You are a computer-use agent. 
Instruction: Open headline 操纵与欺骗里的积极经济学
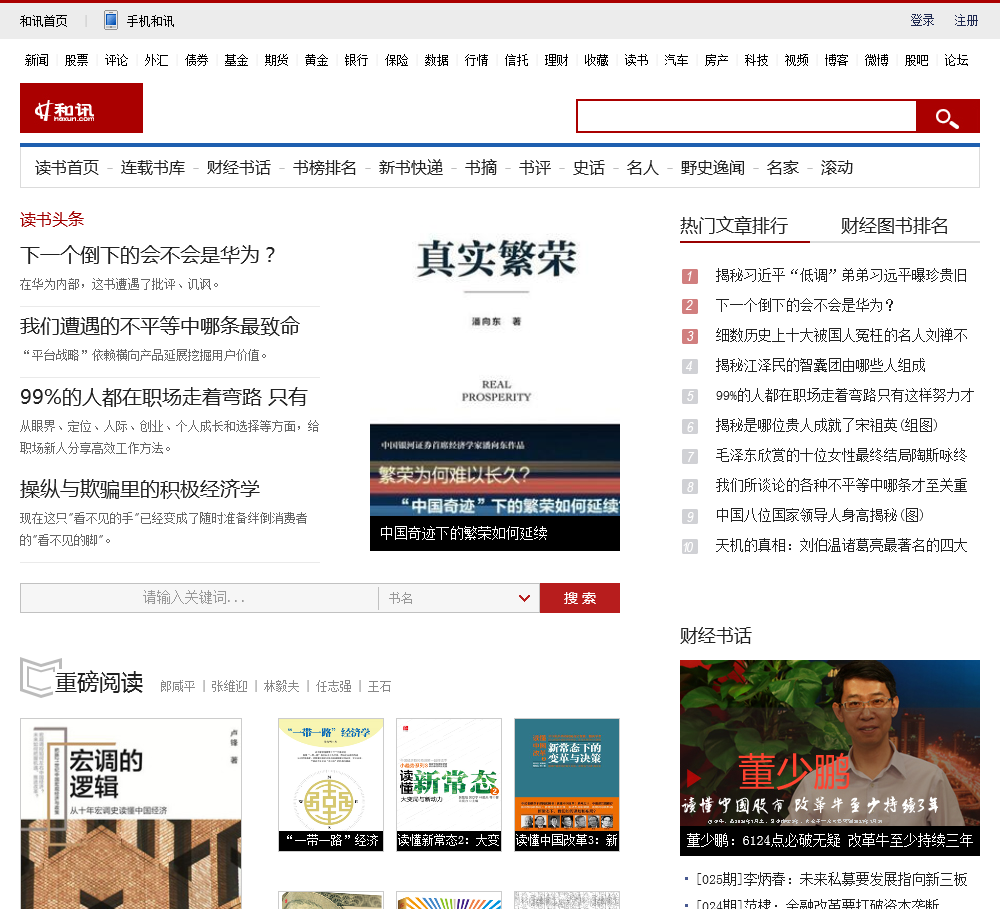[140, 489]
